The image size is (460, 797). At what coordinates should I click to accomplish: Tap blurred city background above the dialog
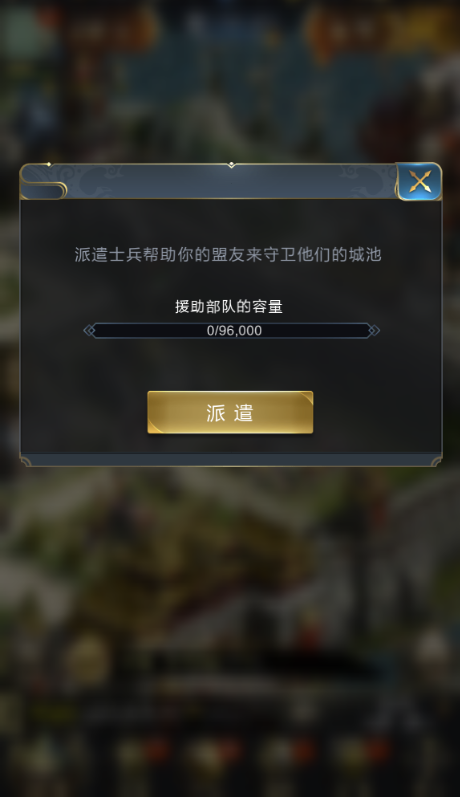tap(230, 81)
